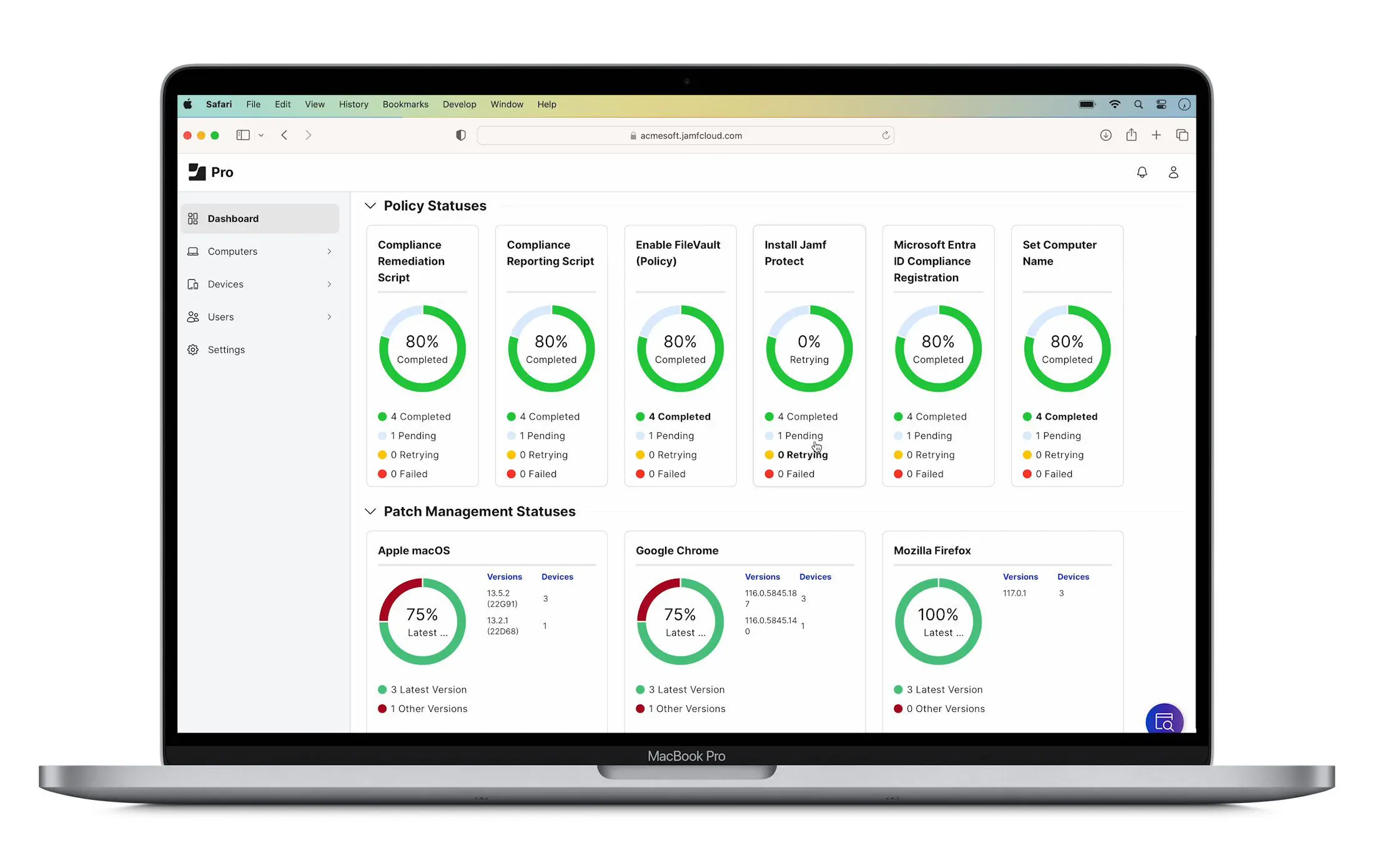This screenshot has width=1374, height=868.
Task: Click the Google Chrome 75% donut chart
Action: click(680, 621)
